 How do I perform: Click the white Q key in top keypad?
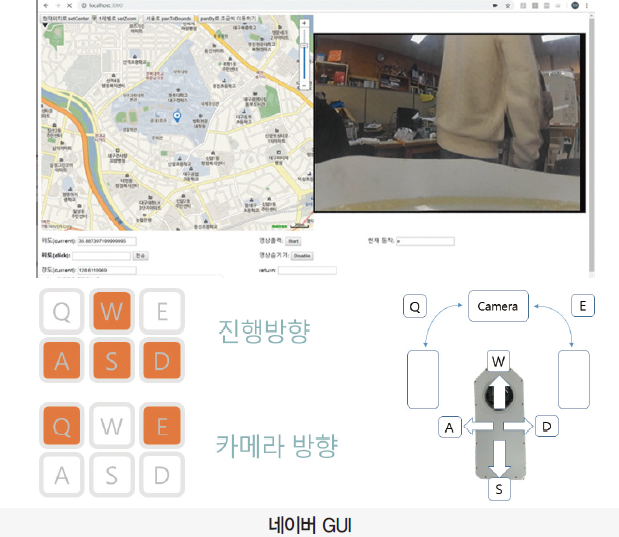[x=62, y=311]
